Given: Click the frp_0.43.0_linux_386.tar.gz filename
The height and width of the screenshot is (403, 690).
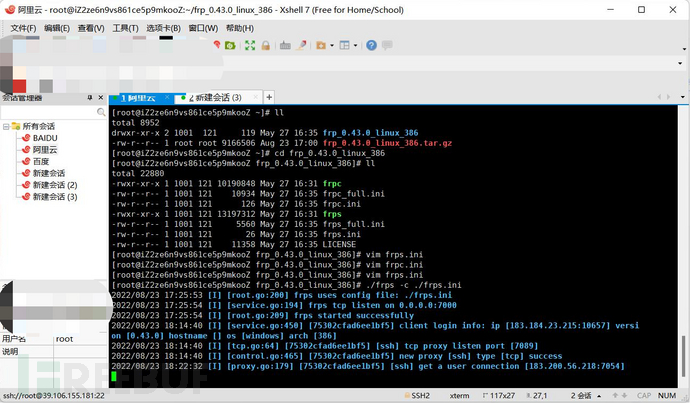Looking at the screenshot, I should (x=387, y=143).
